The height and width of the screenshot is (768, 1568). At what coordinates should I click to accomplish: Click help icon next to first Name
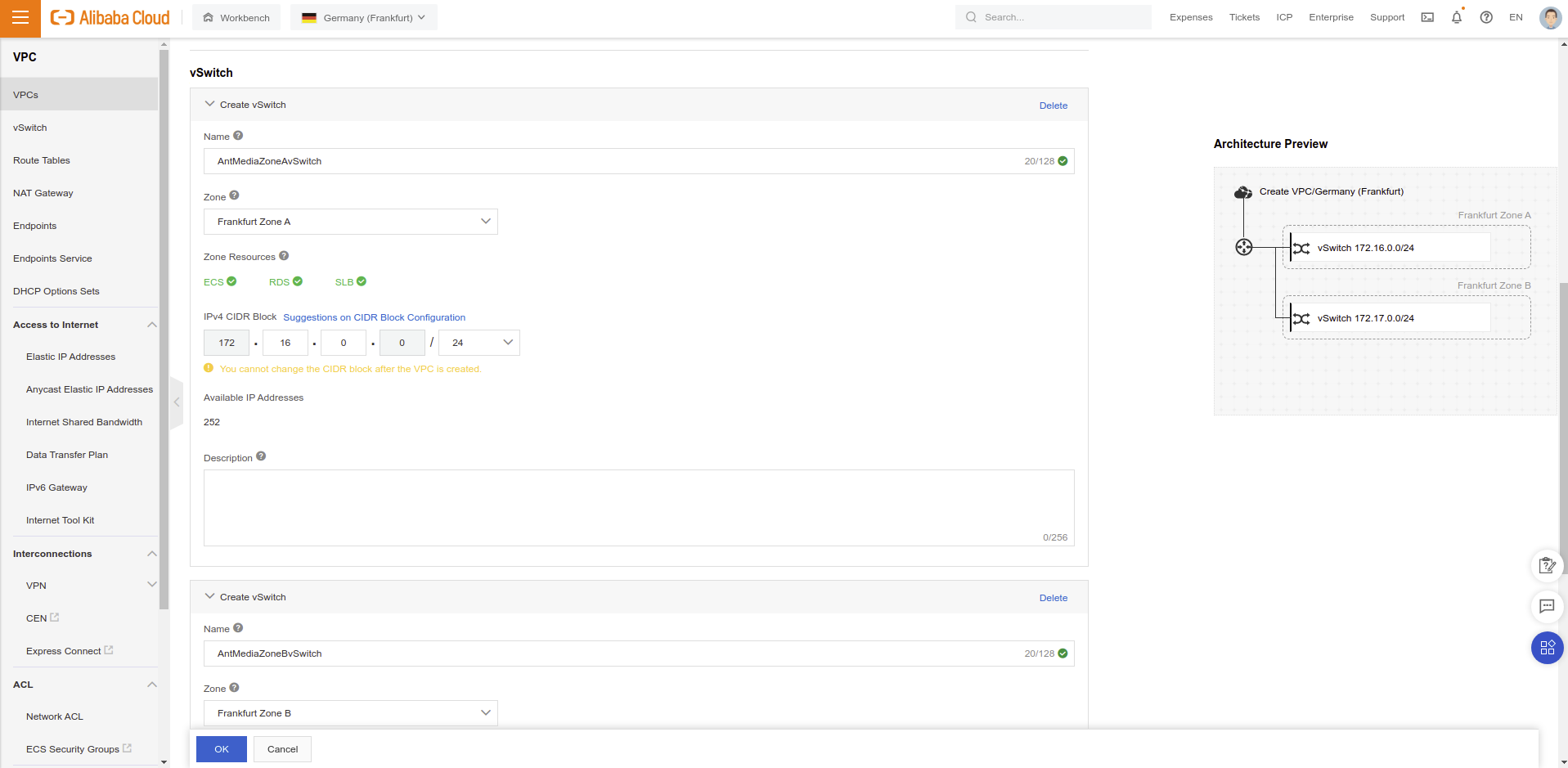[x=238, y=136]
